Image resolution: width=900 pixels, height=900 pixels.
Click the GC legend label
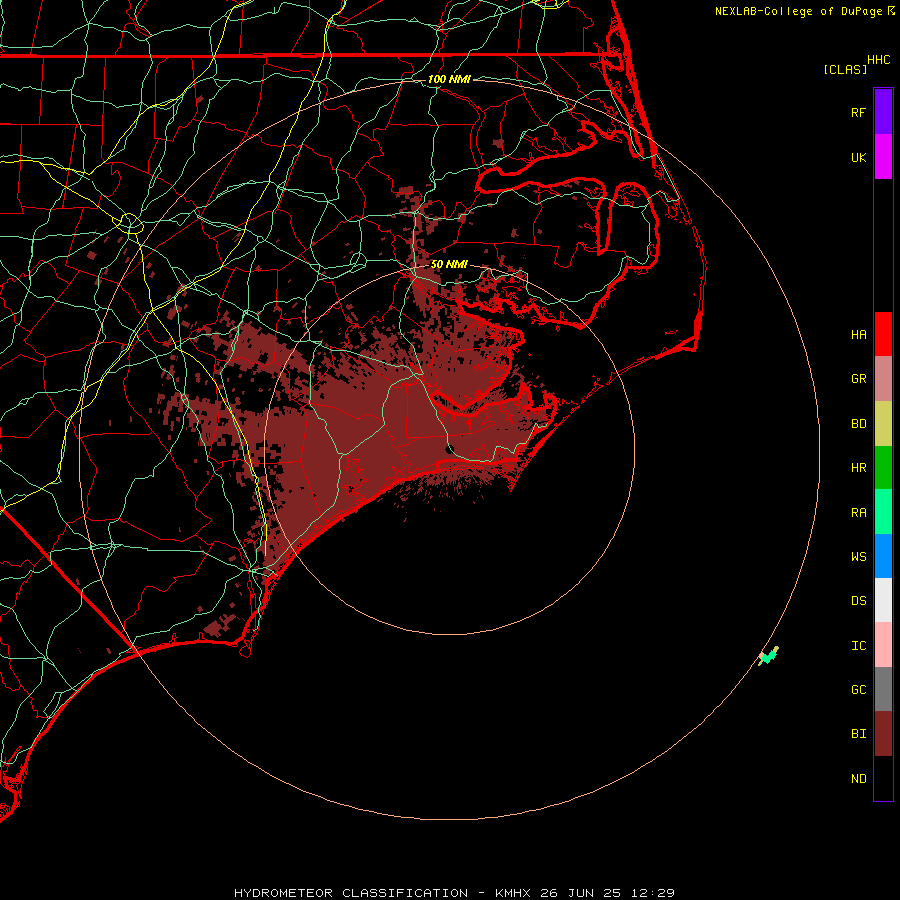click(858, 689)
